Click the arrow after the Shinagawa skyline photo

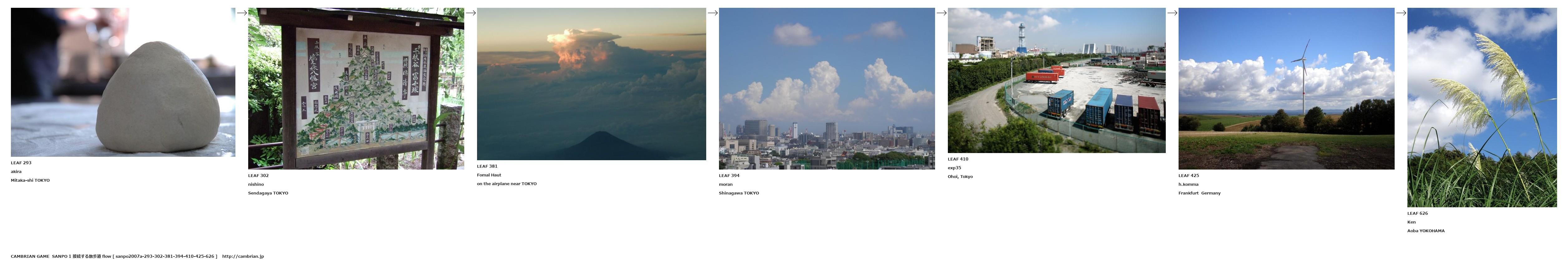coord(941,13)
